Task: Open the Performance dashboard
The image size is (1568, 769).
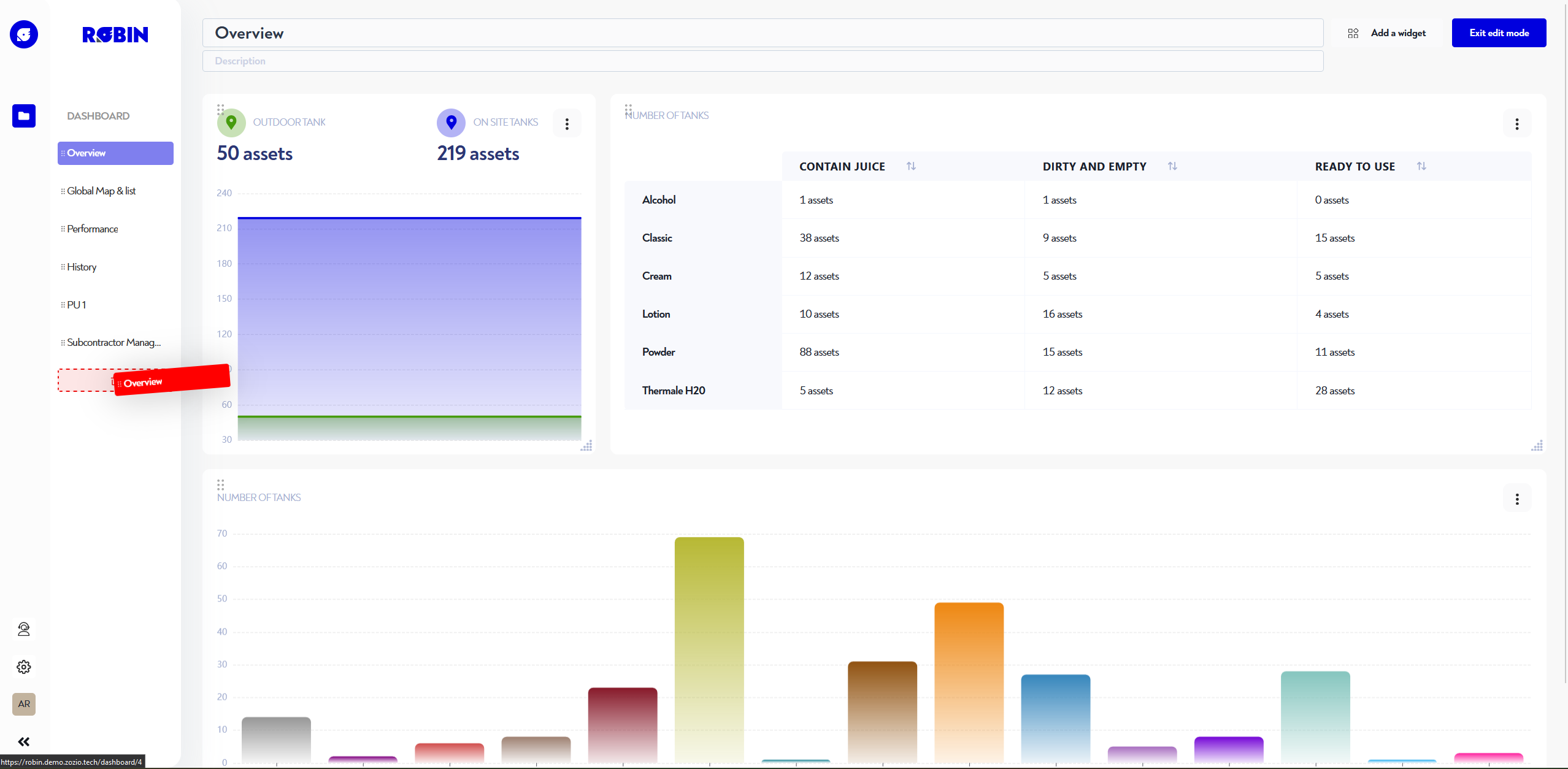Action: click(115, 229)
